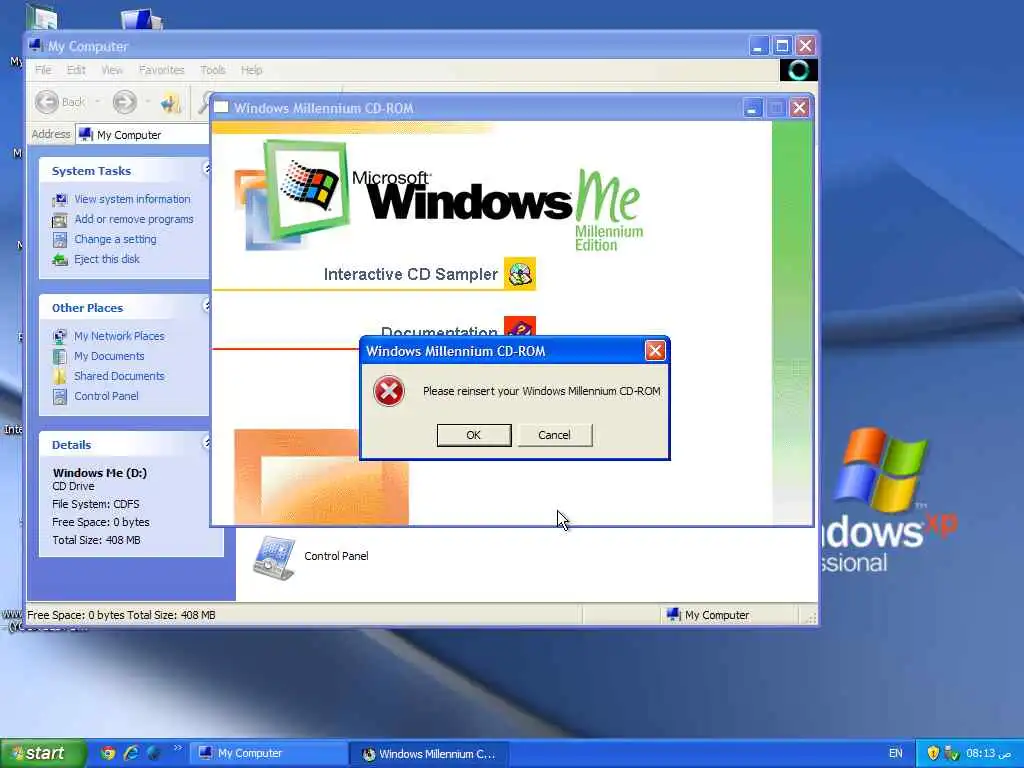Image resolution: width=1024 pixels, height=768 pixels.
Task: Click the Forward arrow button in My Computer
Action: (x=125, y=102)
